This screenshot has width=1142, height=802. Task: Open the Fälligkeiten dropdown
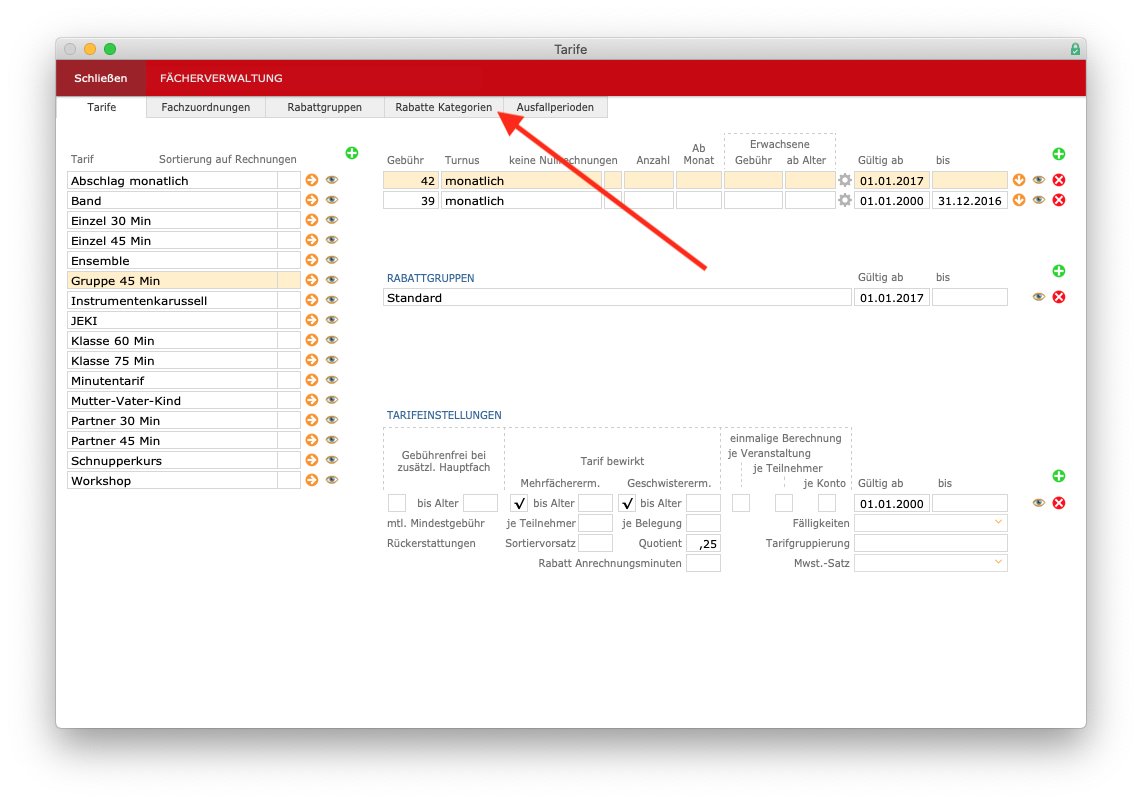click(930, 523)
